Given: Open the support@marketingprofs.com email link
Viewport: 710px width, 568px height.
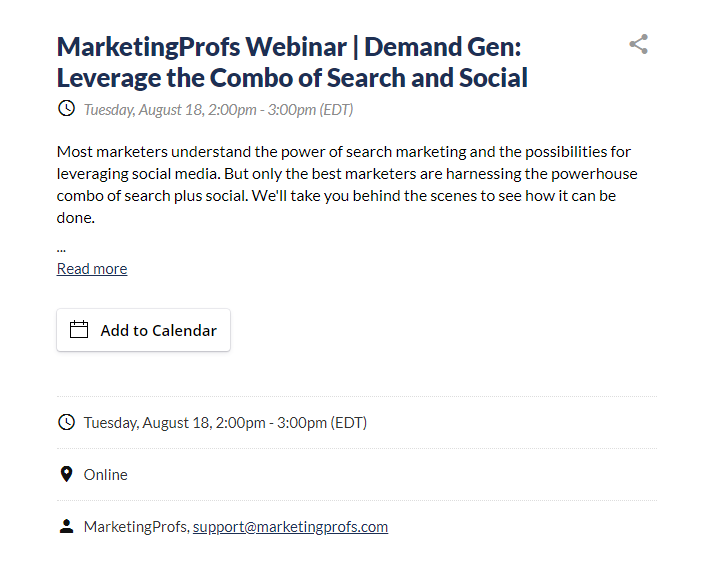Looking at the screenshot, I should (290, 527).
